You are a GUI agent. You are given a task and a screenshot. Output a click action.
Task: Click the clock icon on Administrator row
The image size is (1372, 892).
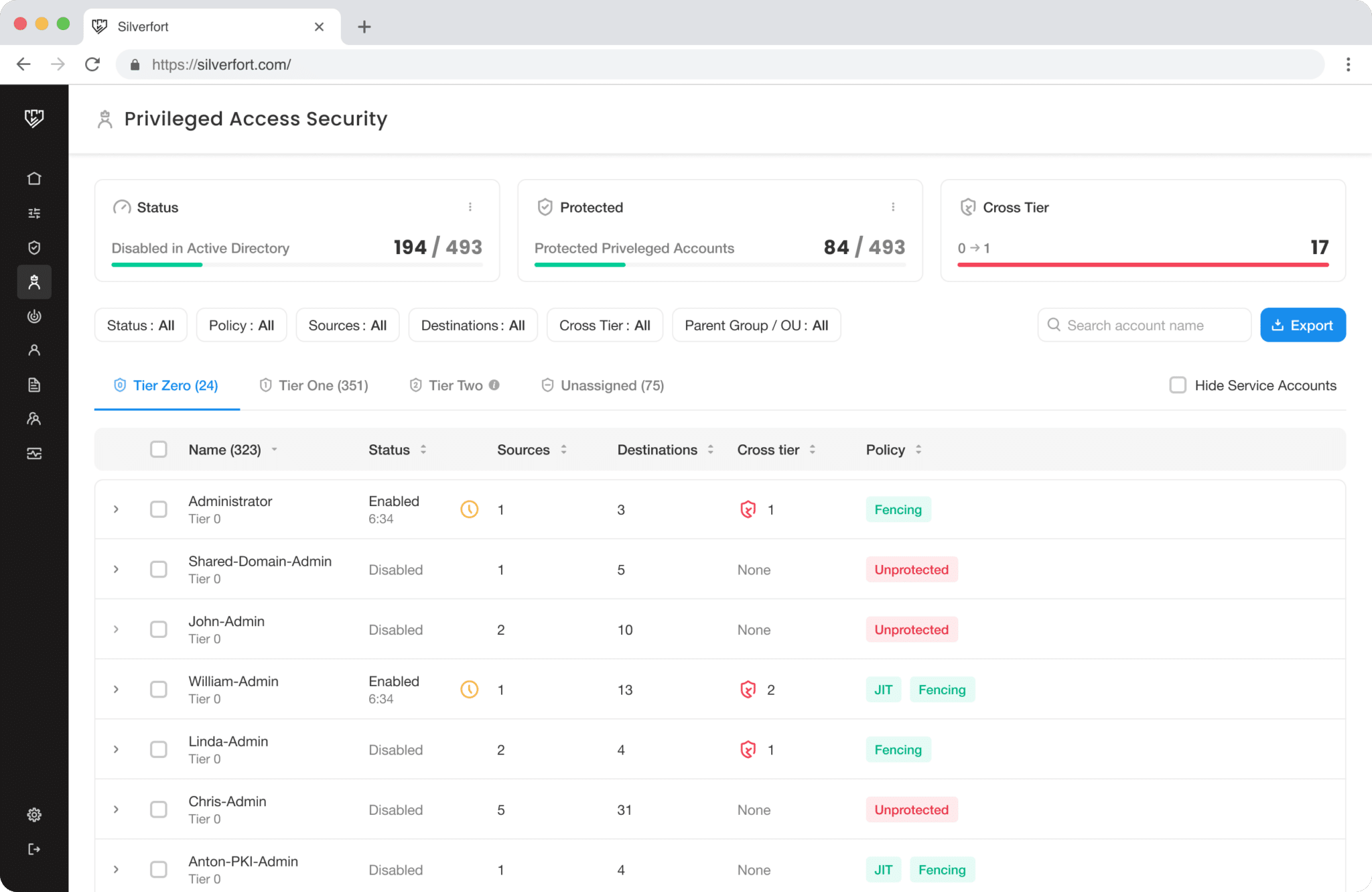coord(469,509)
